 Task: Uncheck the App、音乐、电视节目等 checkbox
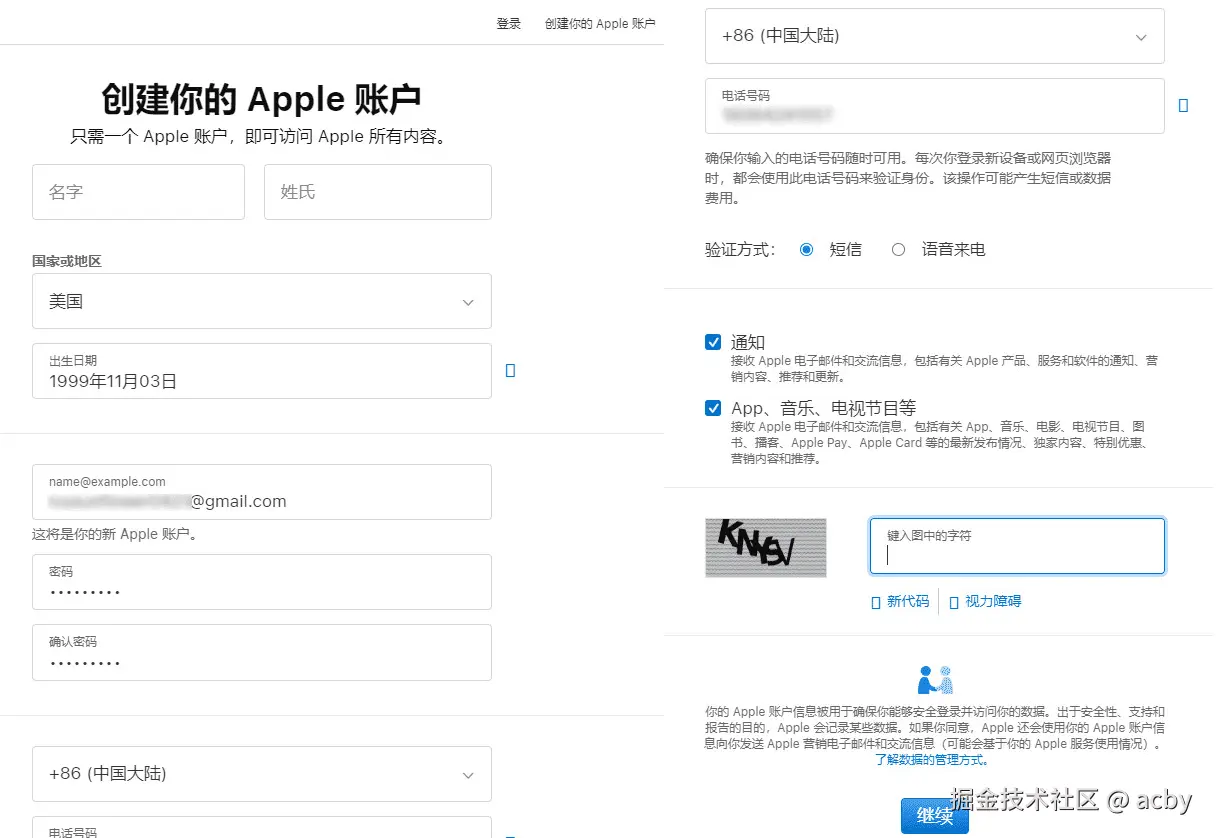712,407
